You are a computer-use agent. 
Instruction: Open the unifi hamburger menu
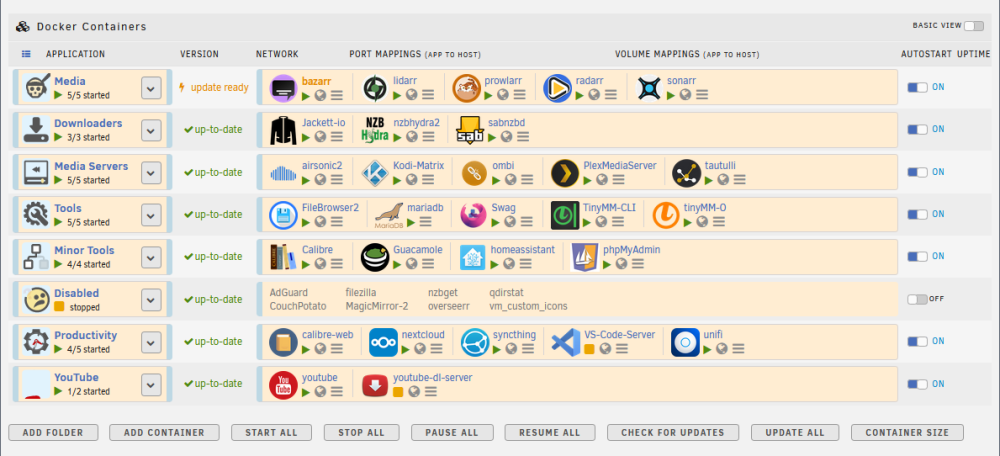(x=738, y=348)
